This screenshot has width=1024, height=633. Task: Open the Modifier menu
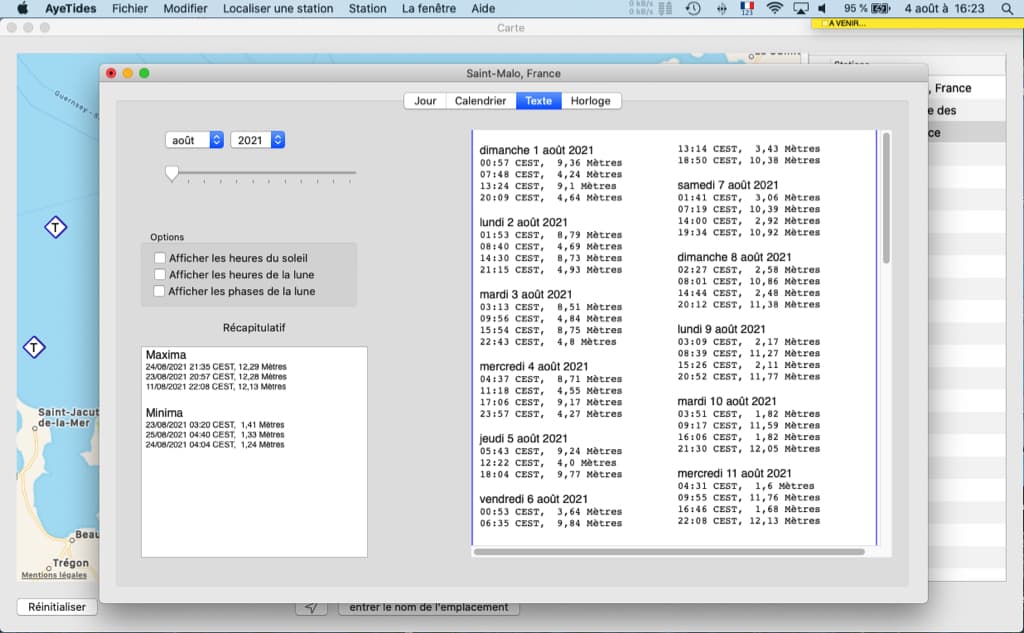(185, 8)
